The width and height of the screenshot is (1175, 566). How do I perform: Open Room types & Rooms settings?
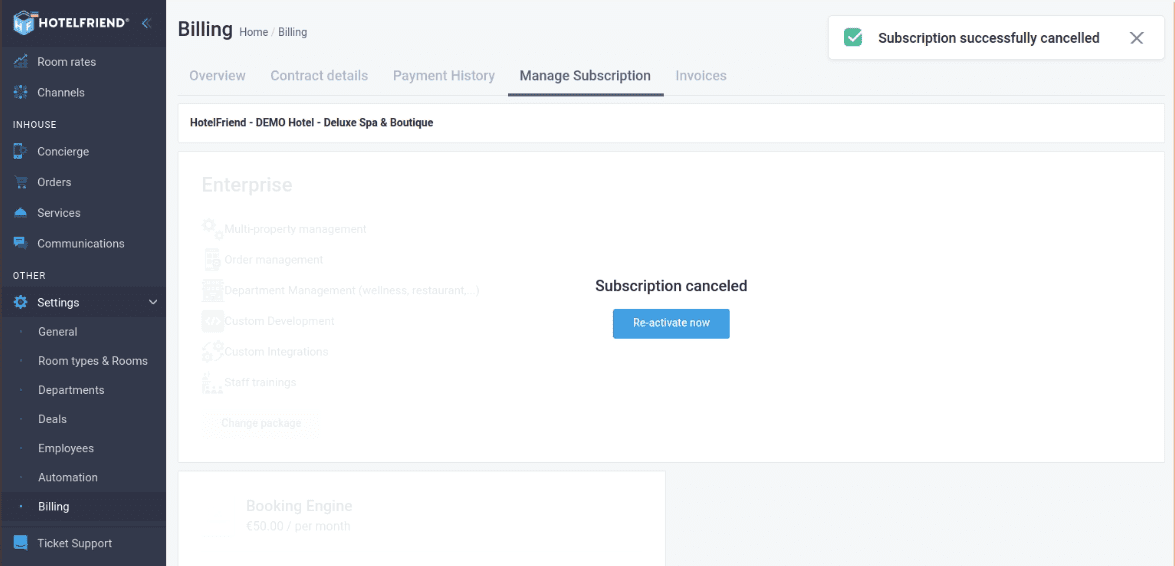pos(93,361)
